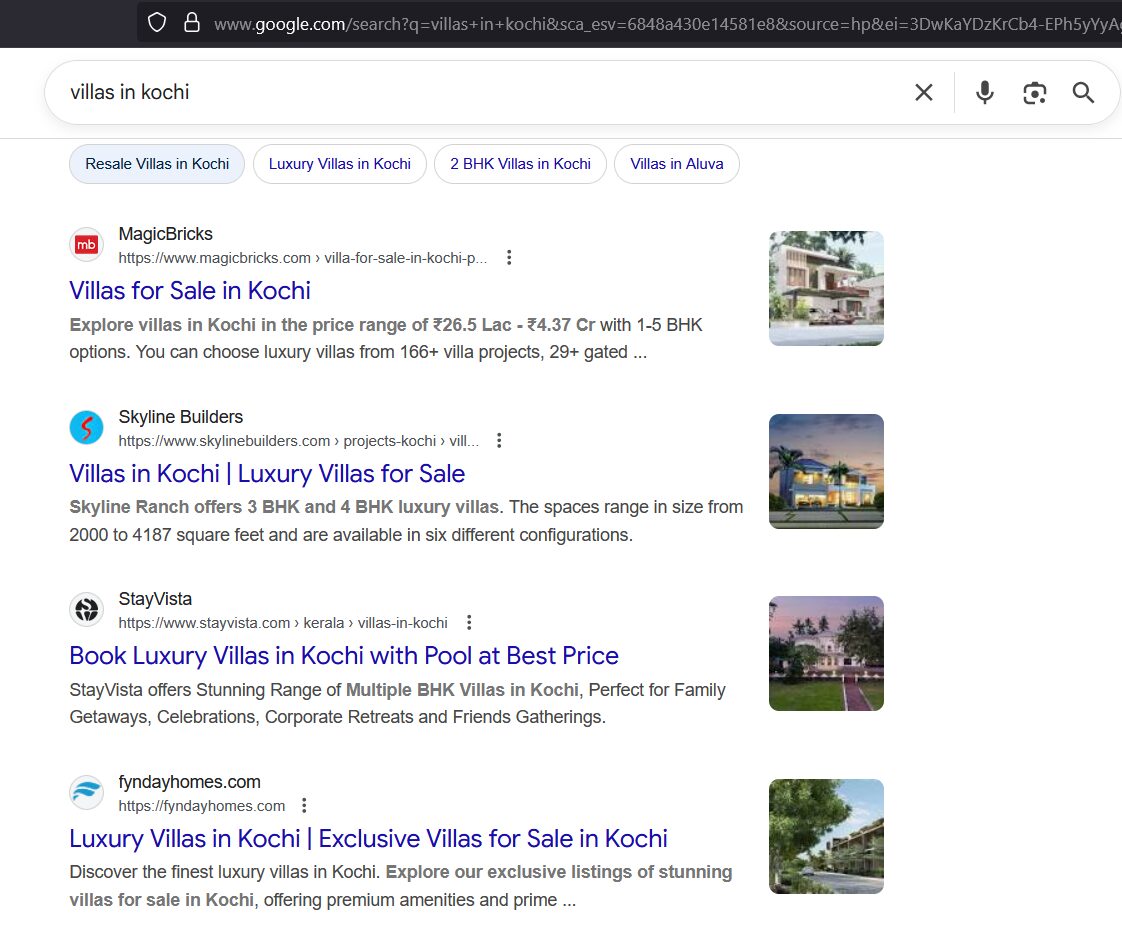Click the Skyline Builders villa thumbnail image

point(826,471)
